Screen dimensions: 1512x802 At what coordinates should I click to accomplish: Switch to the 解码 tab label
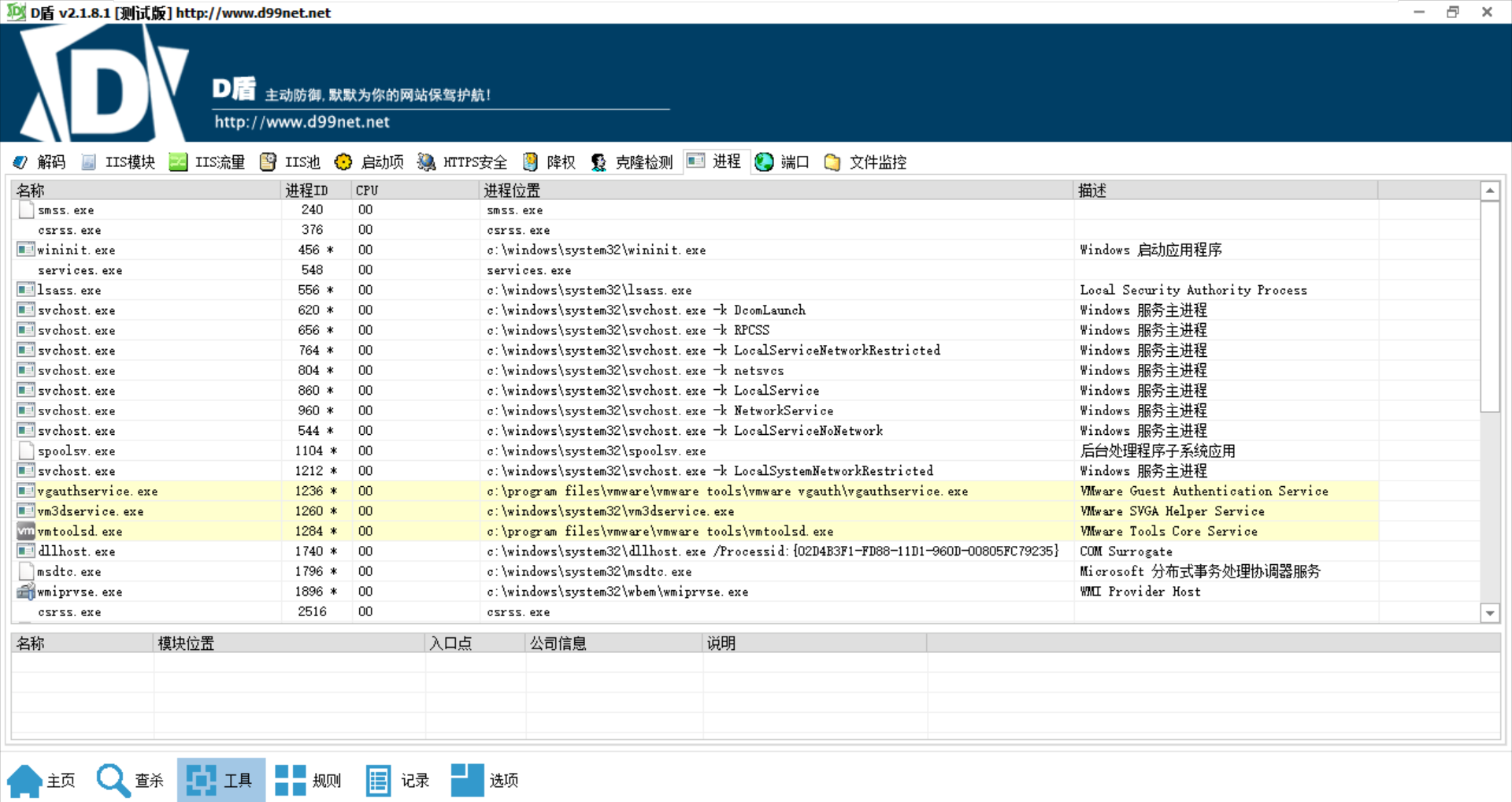point(51,162)
